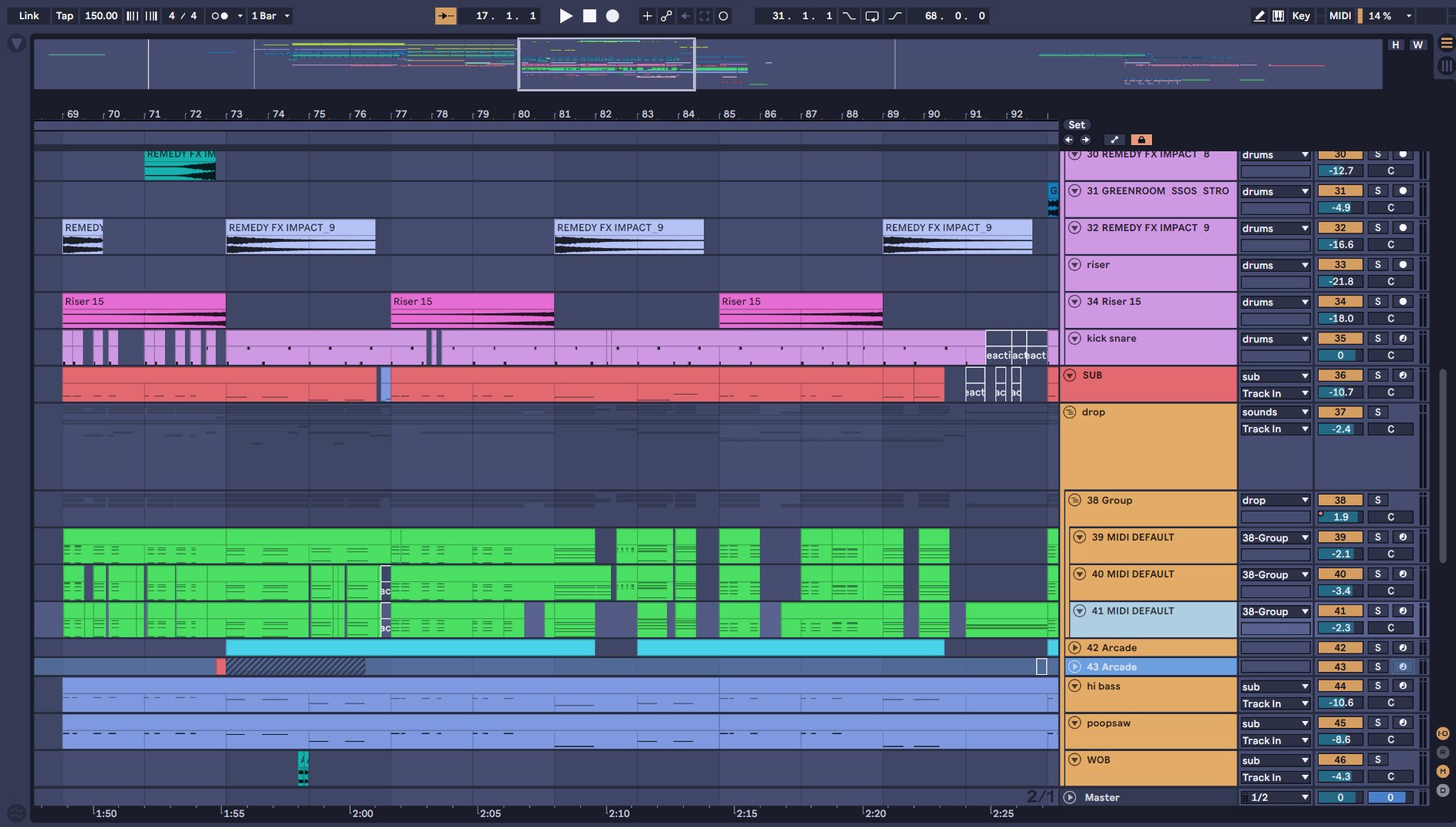Viewport: 1456px width, 827px height.
Task: Toggle the computer MIDI keyboard icon
Action: tap(1279, 15)
